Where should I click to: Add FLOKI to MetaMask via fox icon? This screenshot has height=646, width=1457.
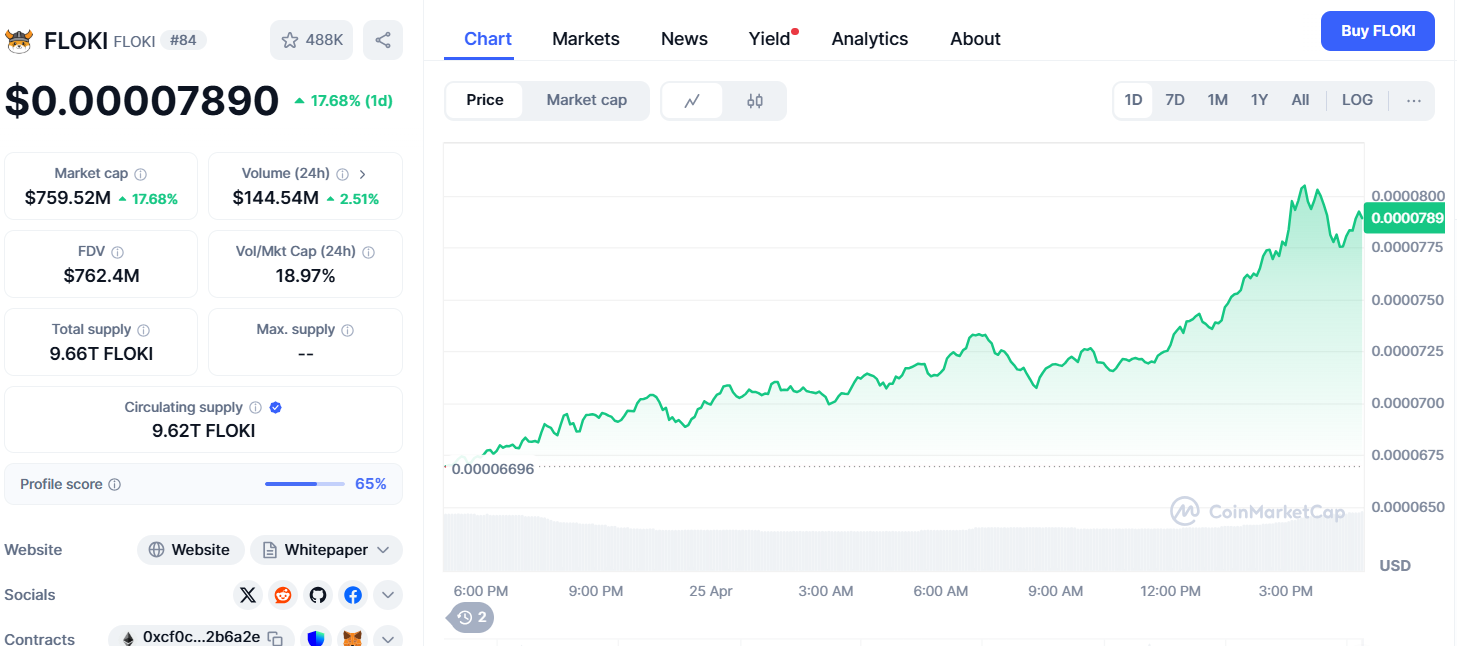coord(352,638)
